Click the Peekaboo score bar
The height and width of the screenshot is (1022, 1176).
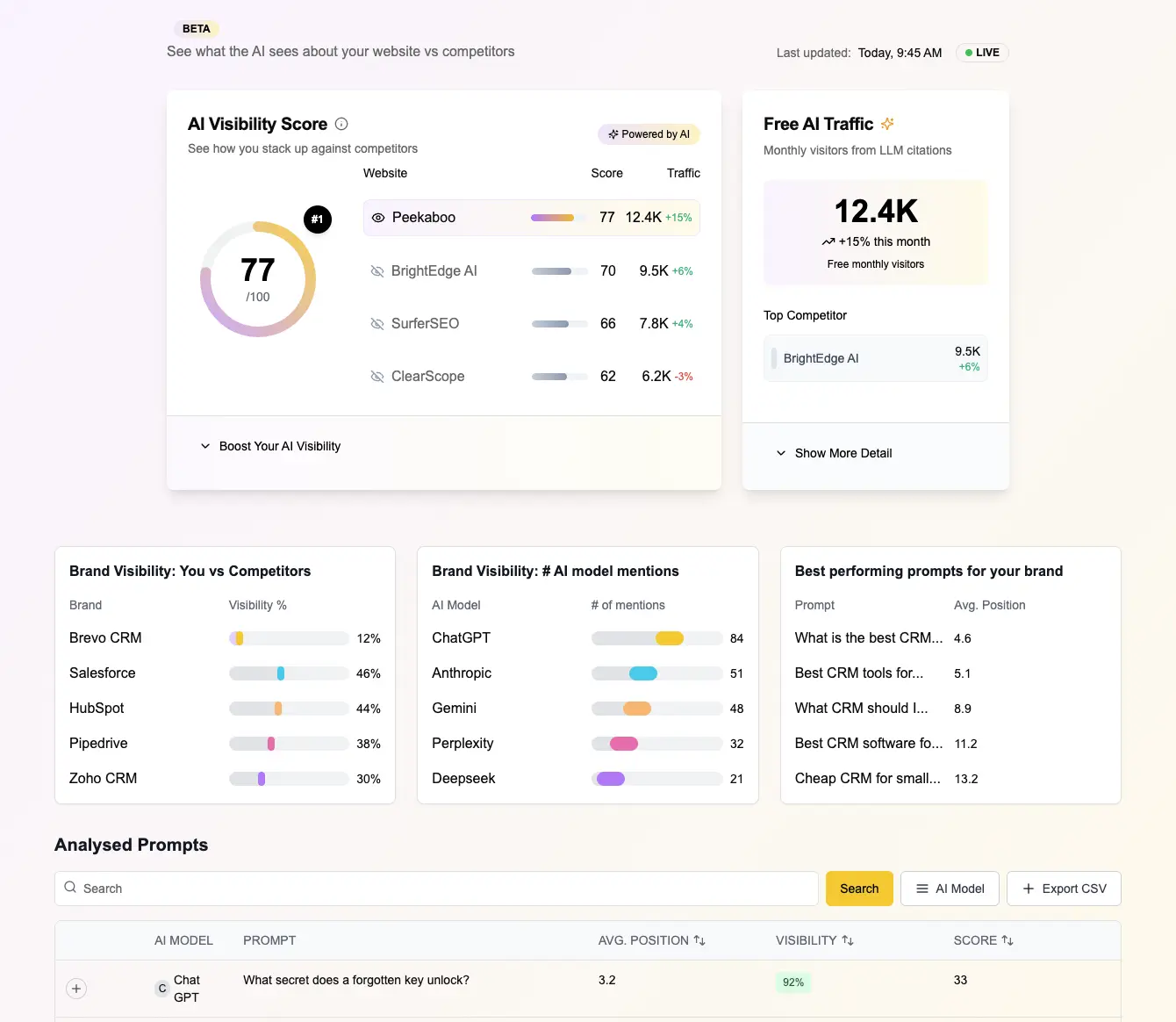tap(559, 218)
